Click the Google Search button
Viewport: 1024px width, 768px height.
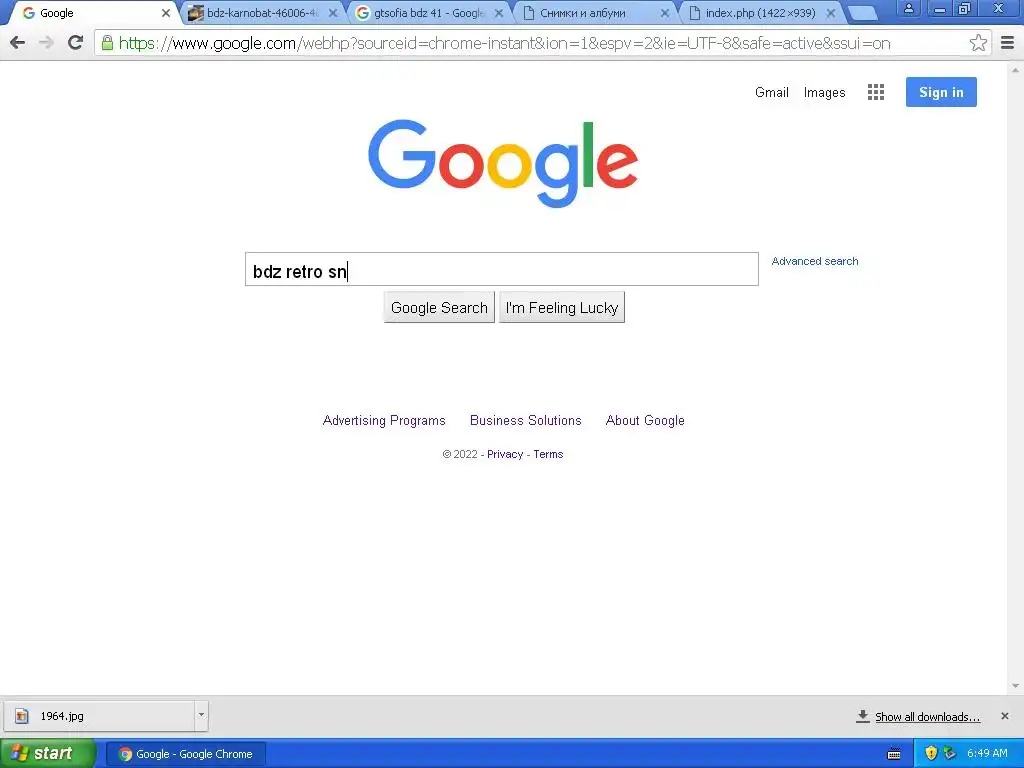(439, 308)
